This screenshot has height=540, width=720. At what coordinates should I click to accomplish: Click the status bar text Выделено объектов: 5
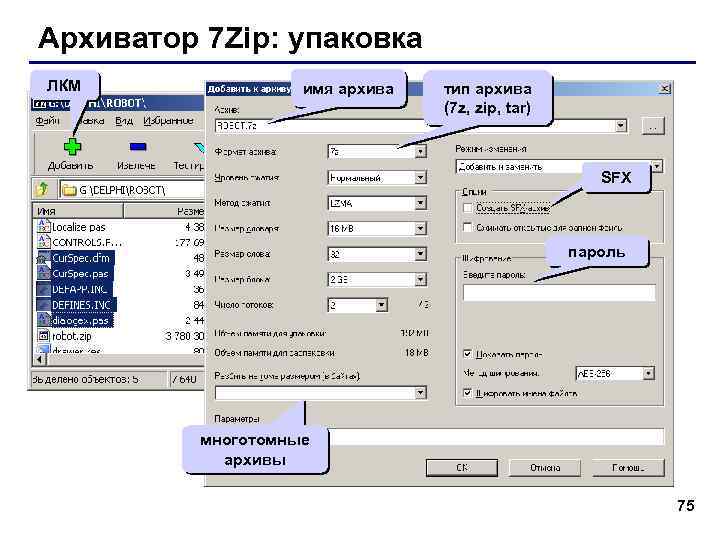[x=85, y=379]
